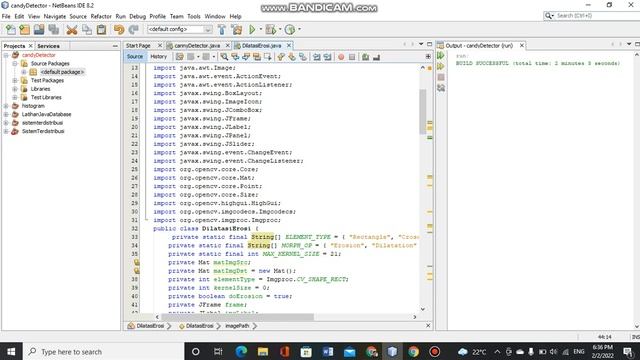The image size is (640, 360).
Task: Open the Navigate menu
Action: click(x=55, y=16)
